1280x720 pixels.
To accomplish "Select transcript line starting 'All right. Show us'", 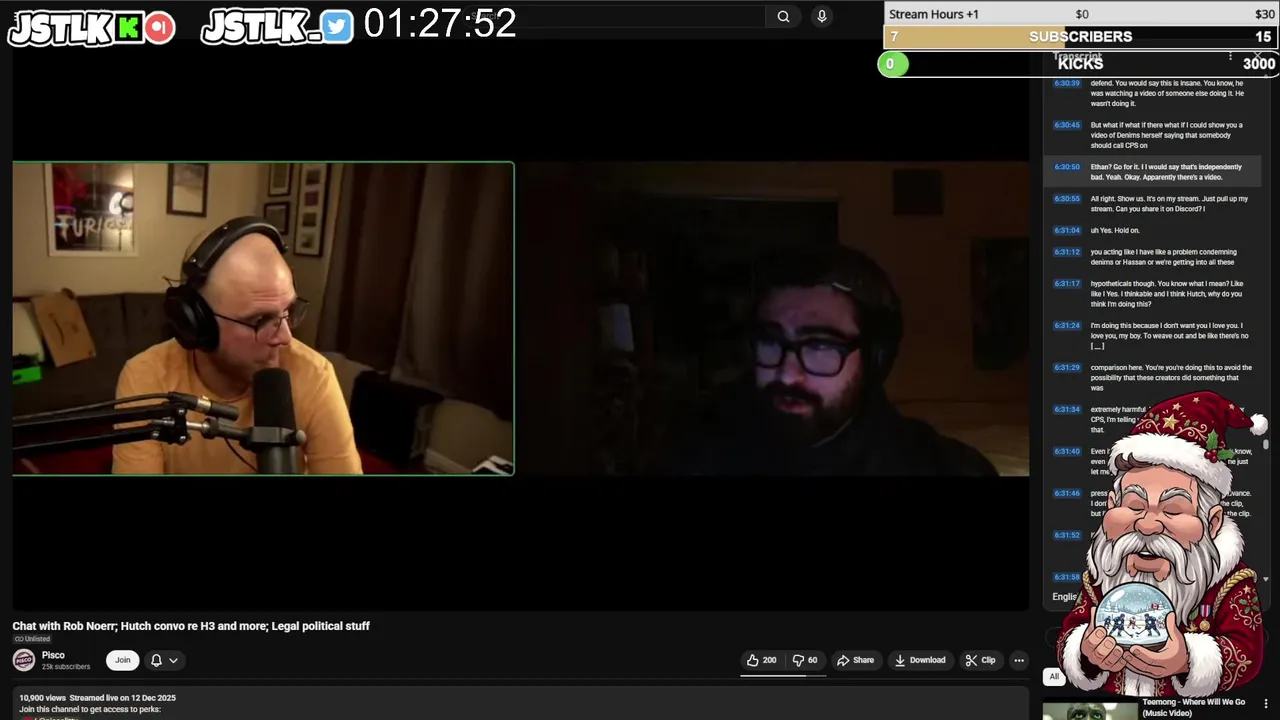I will pos(1169,204).
